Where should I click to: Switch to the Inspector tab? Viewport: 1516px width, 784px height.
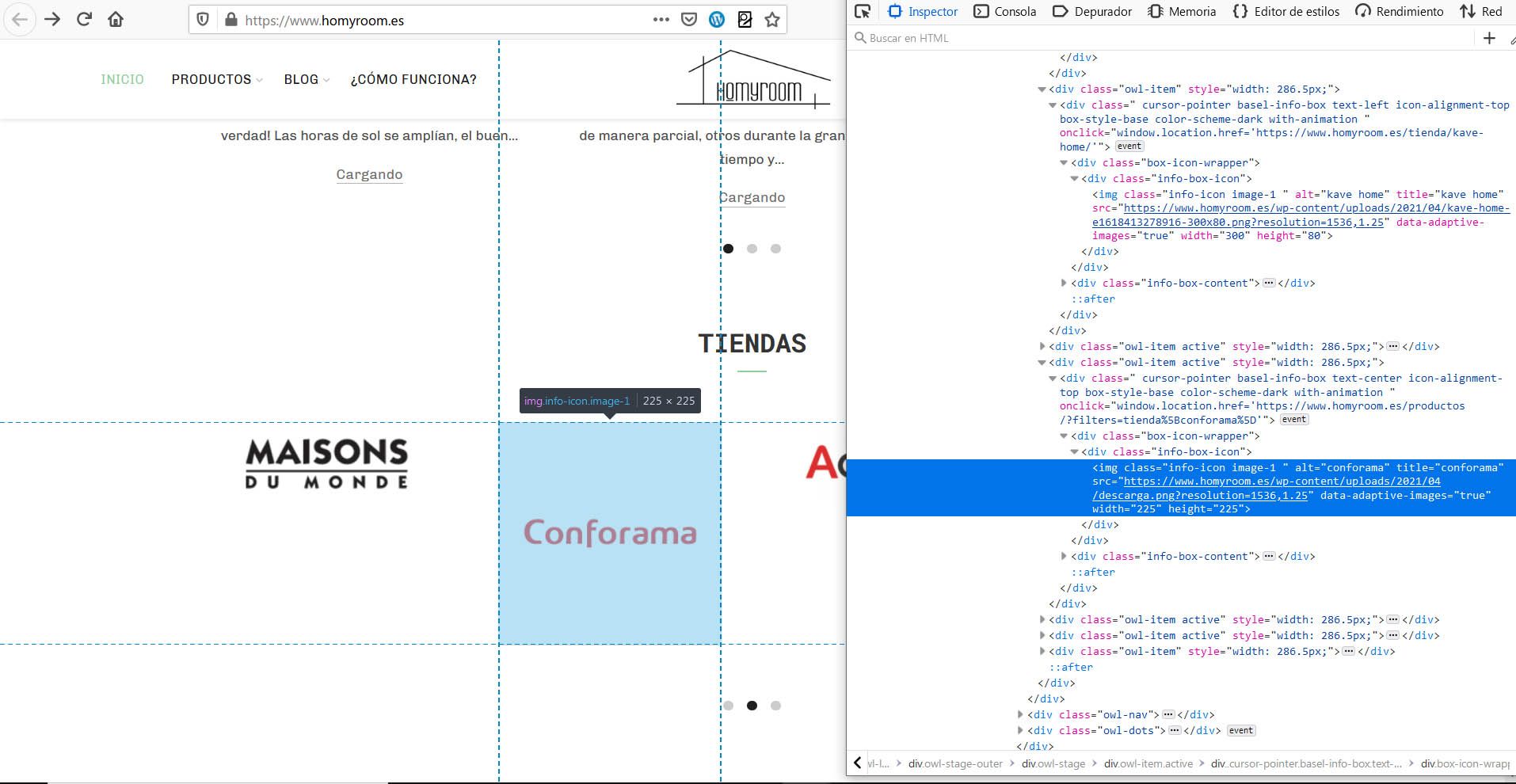(x=923, y=11)
